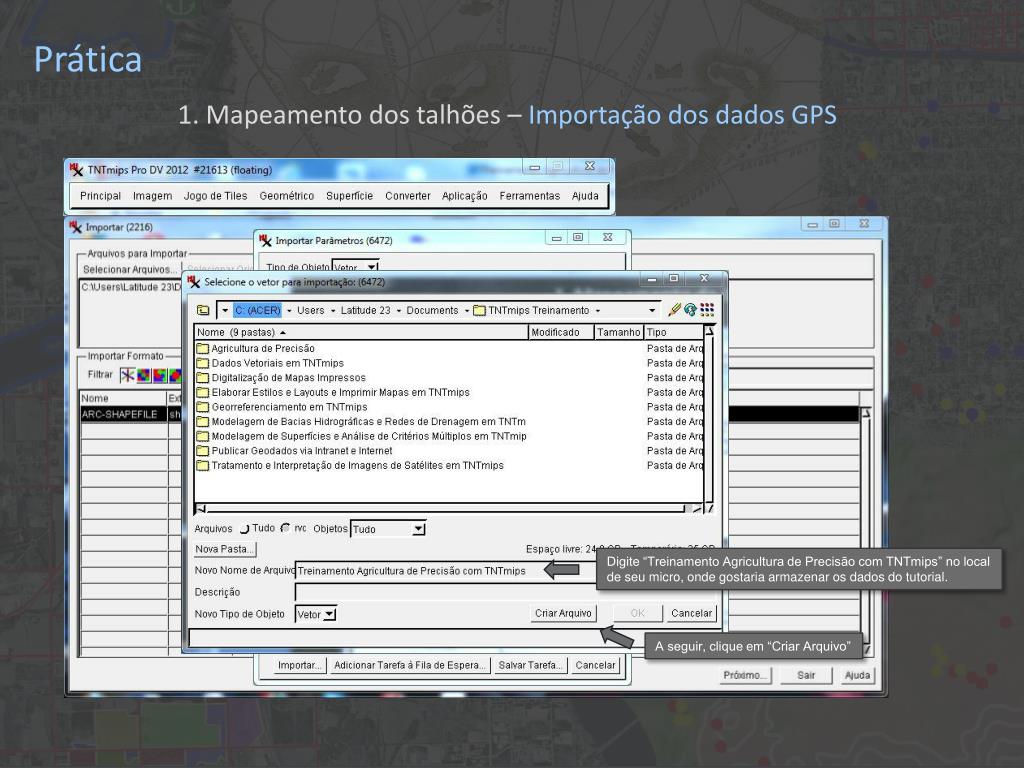Click 'Selecionar Arquivos...' in the Importar window
This screenshot has width=1024, height=768.
pyautogui.click(x=130, y=270)
